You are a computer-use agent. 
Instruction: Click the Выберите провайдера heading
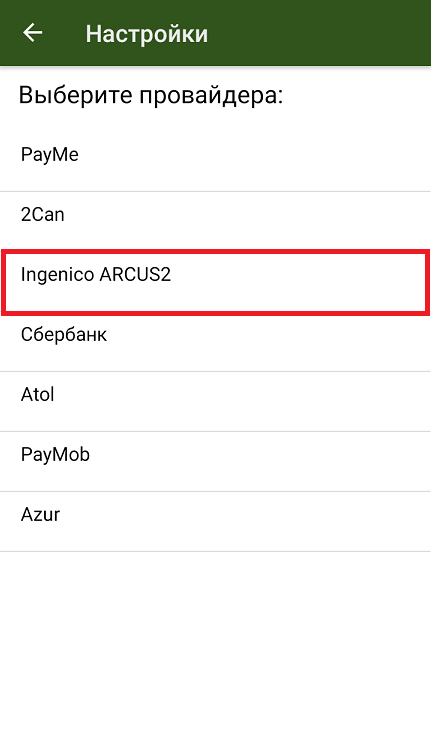[151, 95]
